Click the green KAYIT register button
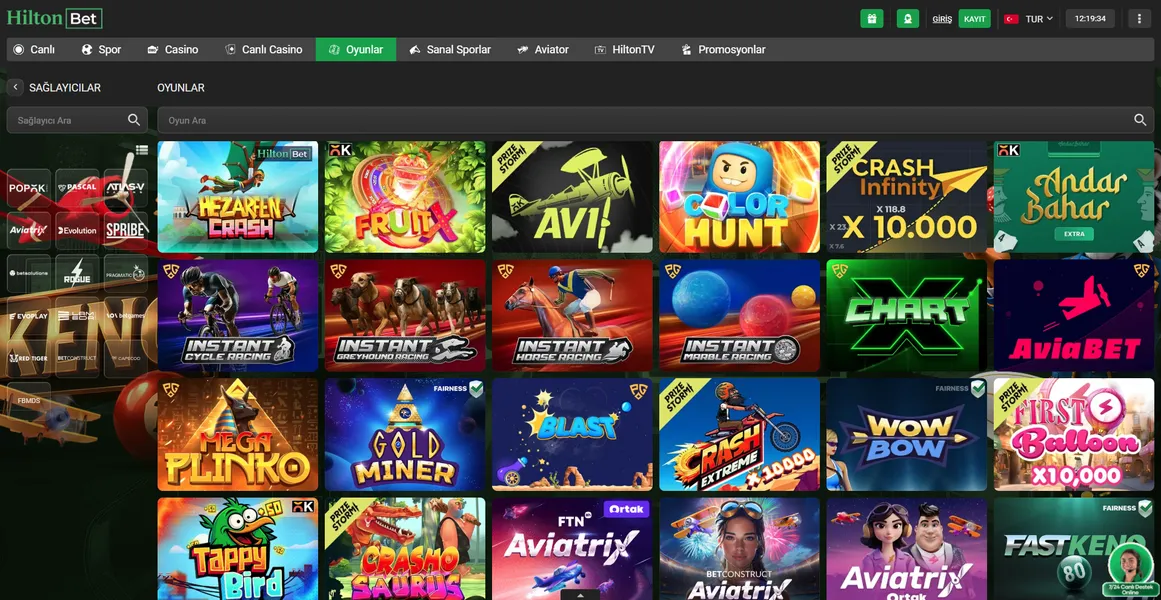1161x600 pixels. 974,19
